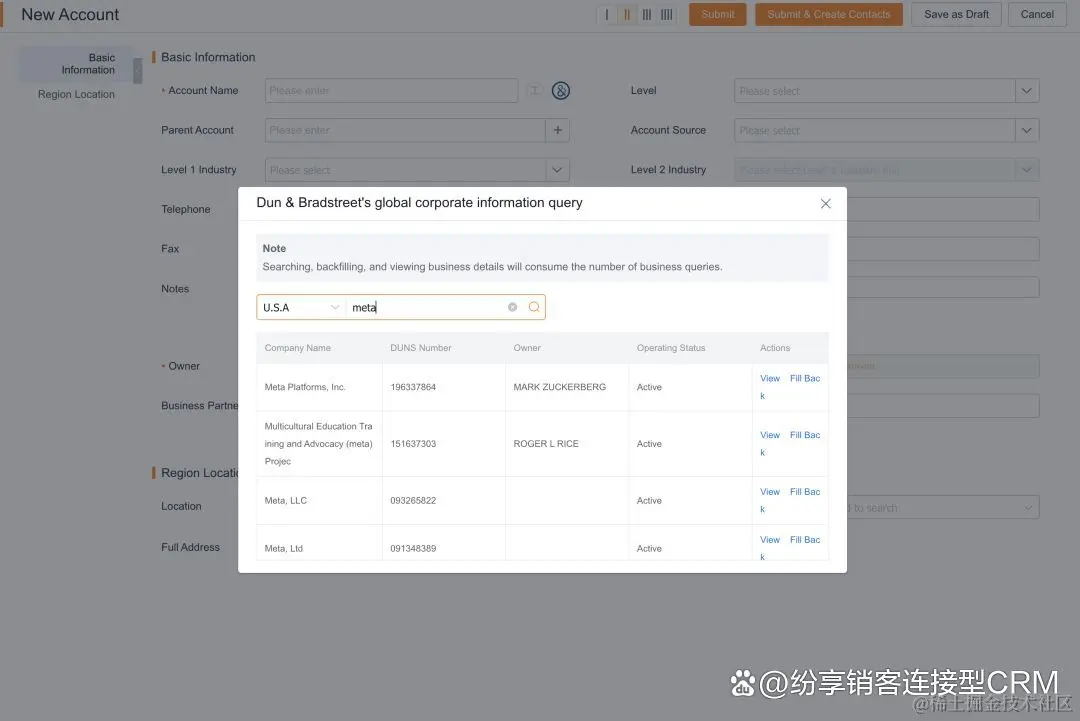Fill Back the Meta Platforms, Inc. row
Viewport: 1080px width, 721px height.
pyautogui.click(x=804, y=378)
